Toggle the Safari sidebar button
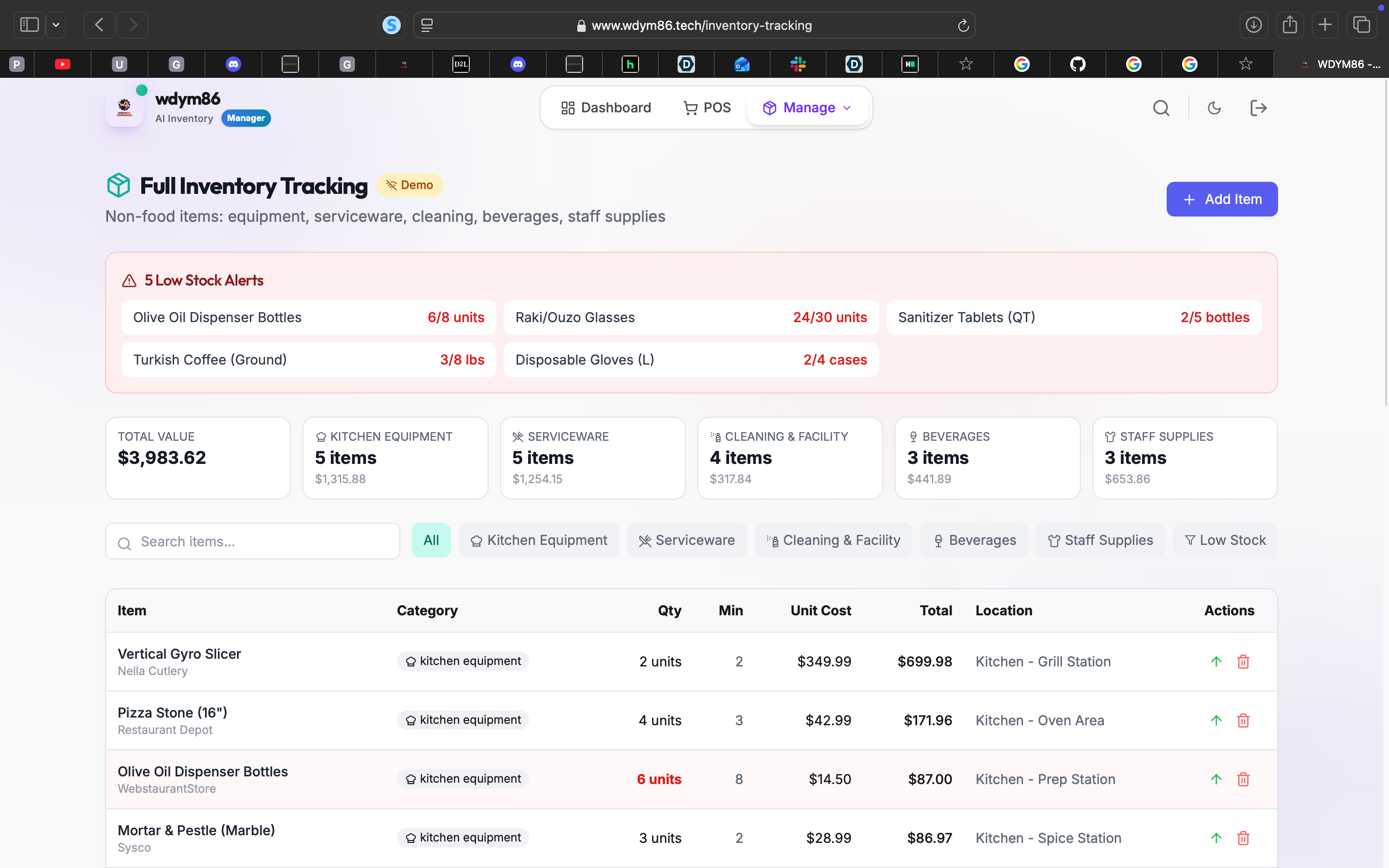Screen dimensions: 1389x868 [29, 25]
